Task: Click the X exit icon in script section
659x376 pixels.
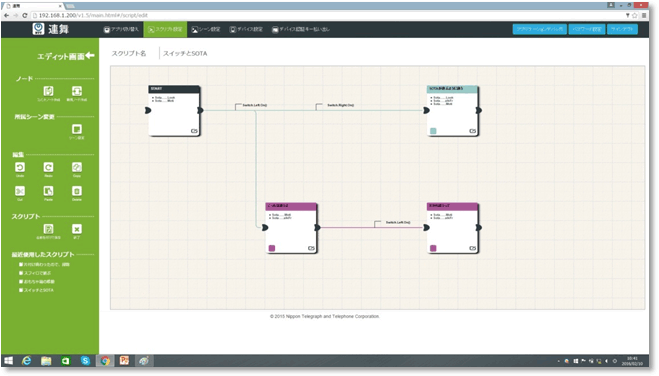Action: point(76,229)
